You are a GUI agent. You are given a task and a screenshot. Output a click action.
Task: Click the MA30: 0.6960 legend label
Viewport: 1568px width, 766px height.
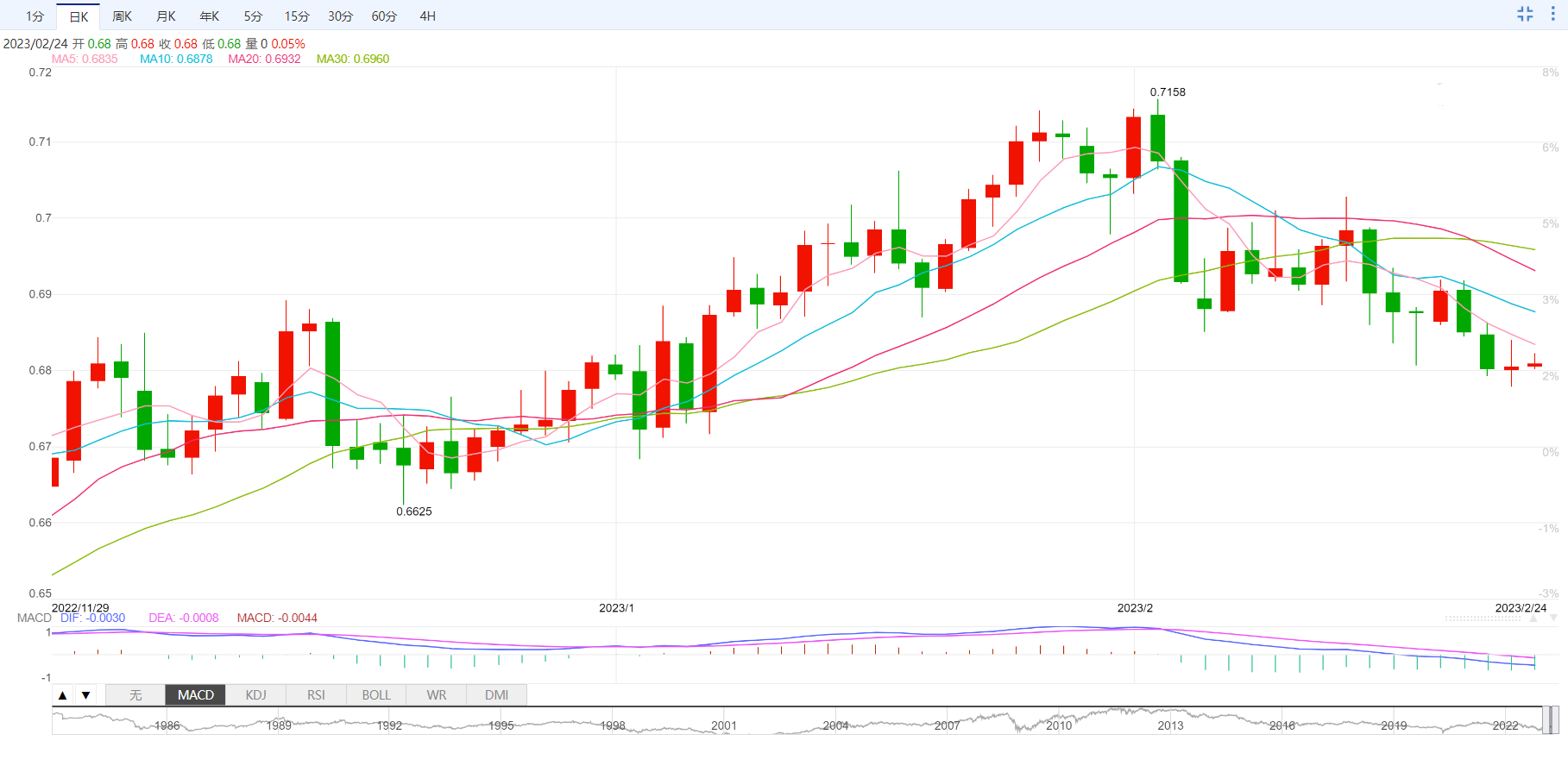coord(353,59)
